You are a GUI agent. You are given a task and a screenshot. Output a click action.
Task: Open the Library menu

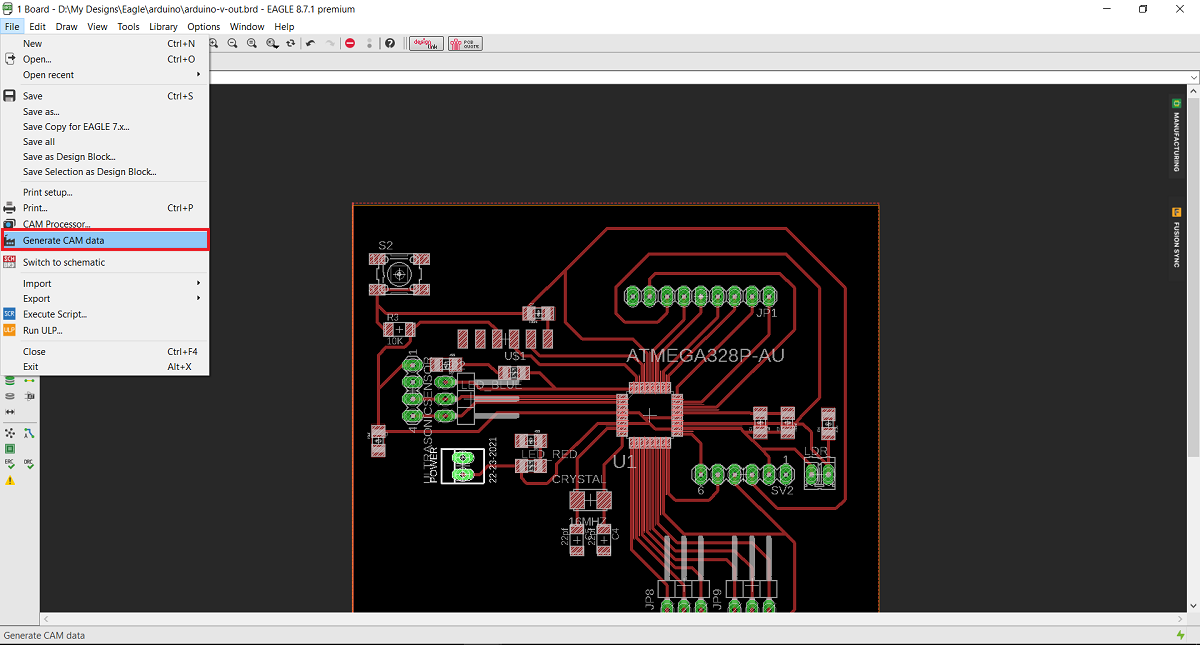coord(163,27)
